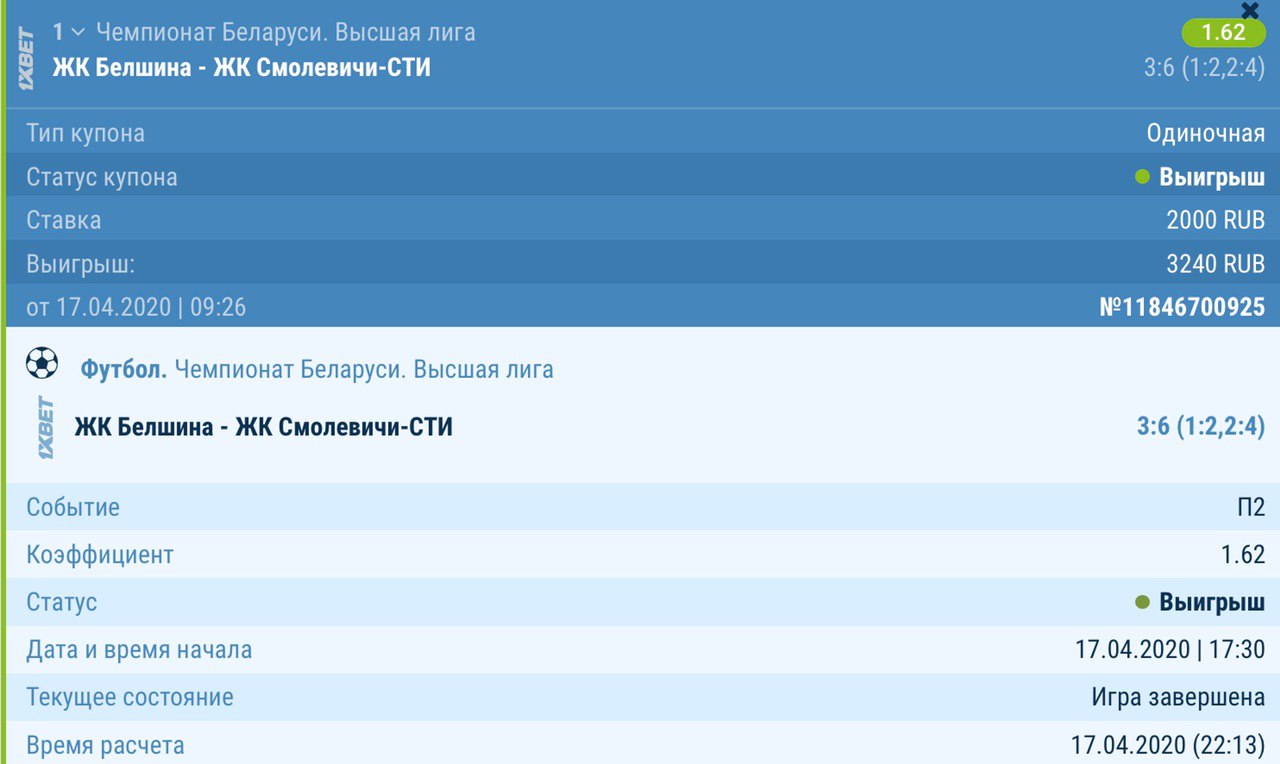Click the Выигрыш: payout label

click(80, 264)
